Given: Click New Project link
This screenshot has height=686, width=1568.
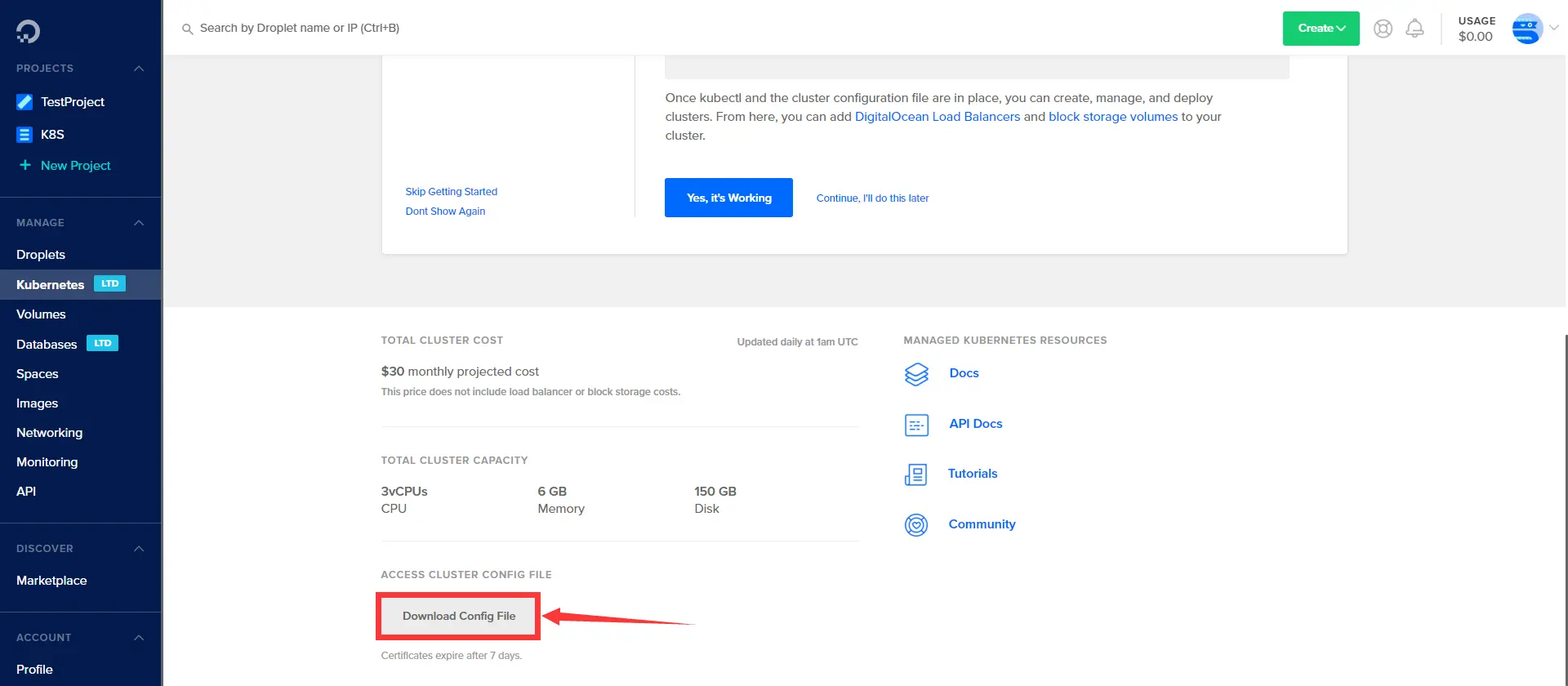Looking at the screenshot, I should (x=76, y=166).
